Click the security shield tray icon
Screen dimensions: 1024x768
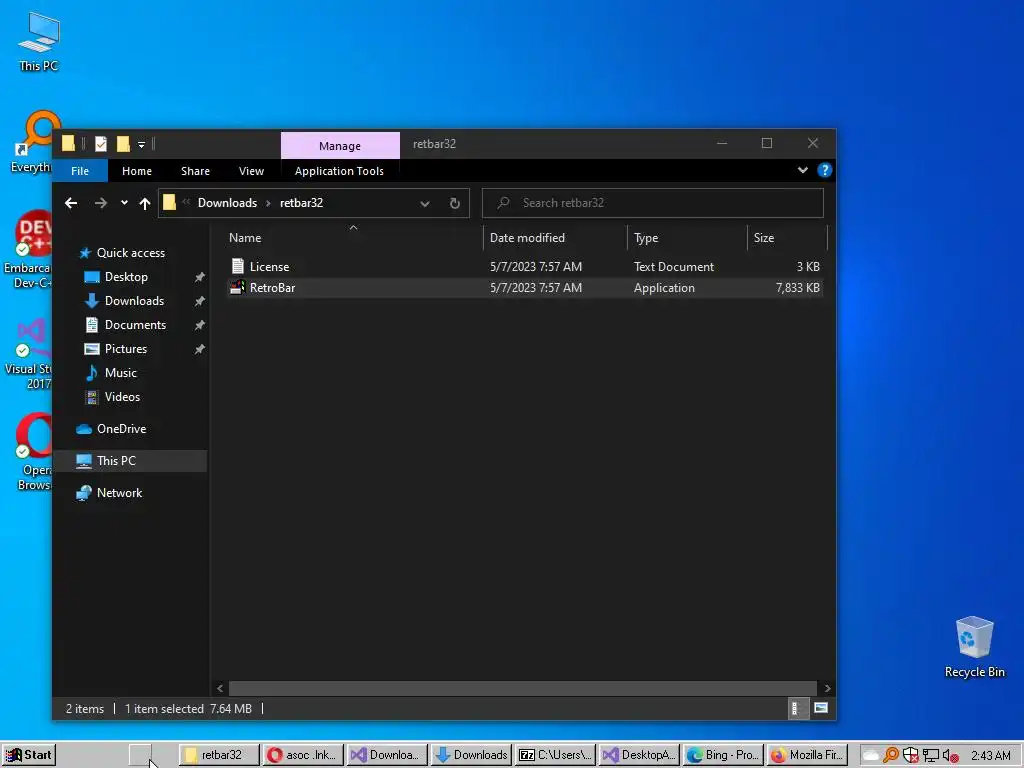910,756
